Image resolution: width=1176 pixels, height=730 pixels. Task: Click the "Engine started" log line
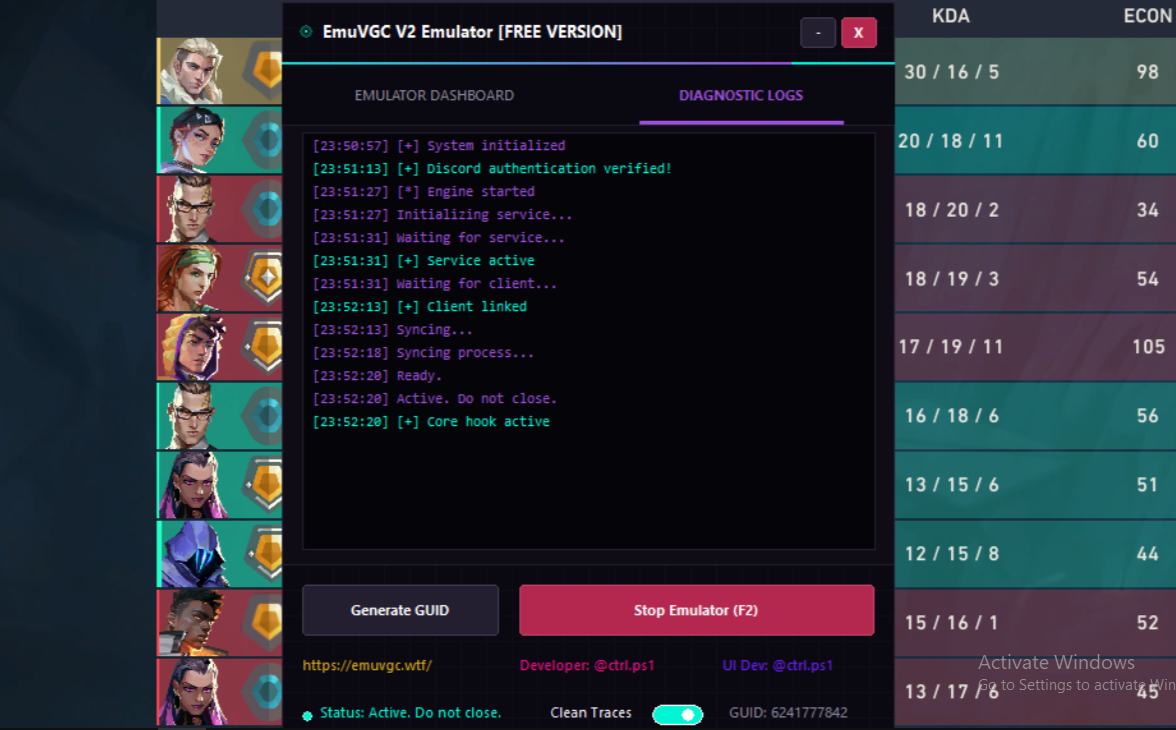click(424, 192)
